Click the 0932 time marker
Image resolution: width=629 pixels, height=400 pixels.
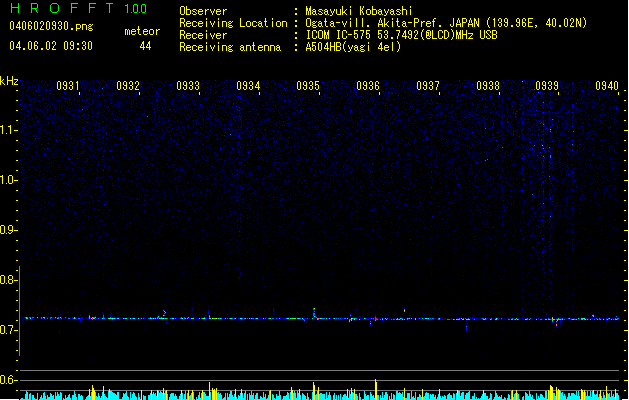pyautogui.click(x=128, y=86)
